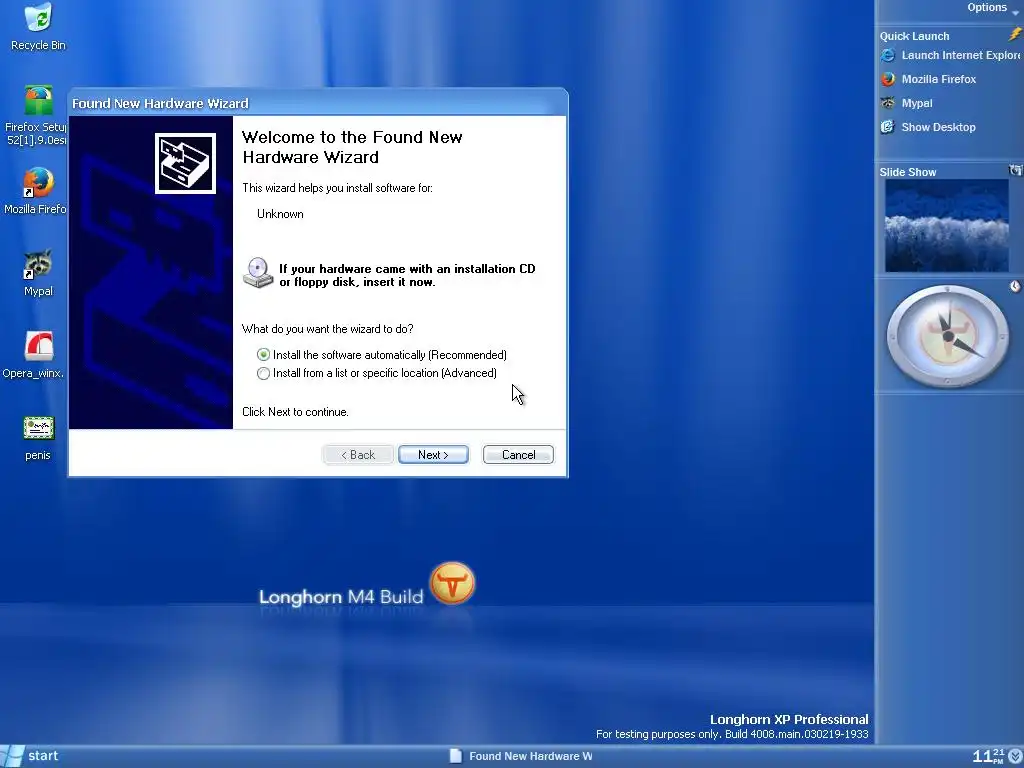Screen dimensions: 1024x768
Task: Click the Windows flag icon on the start button
Action: tap(12, 756)
